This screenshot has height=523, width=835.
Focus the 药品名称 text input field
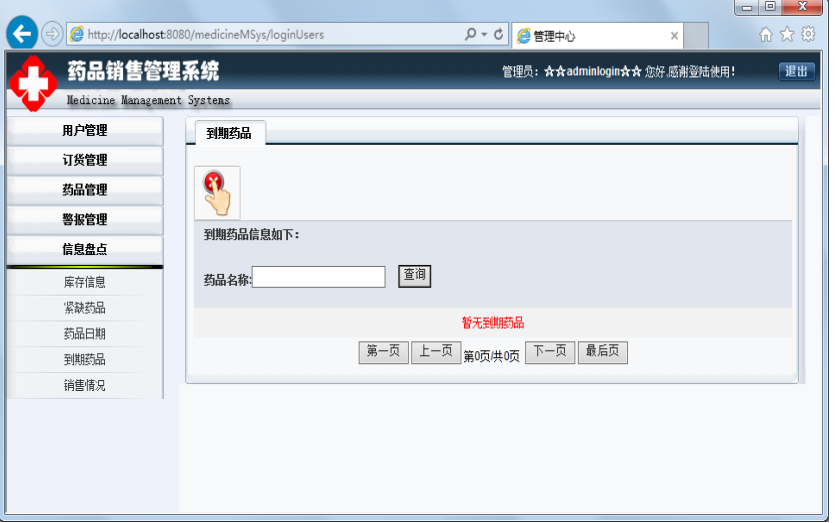click(318, 277)
